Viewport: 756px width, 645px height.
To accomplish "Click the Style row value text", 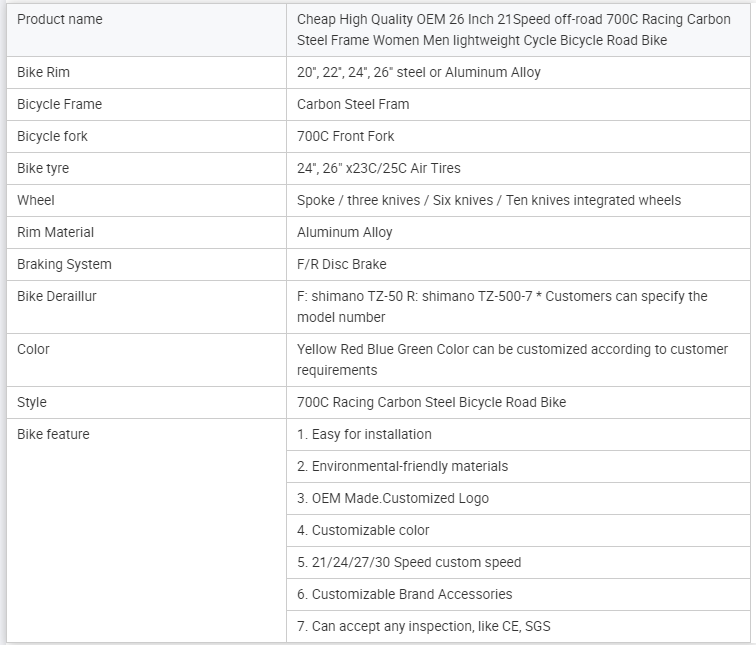I will [431, 402].
